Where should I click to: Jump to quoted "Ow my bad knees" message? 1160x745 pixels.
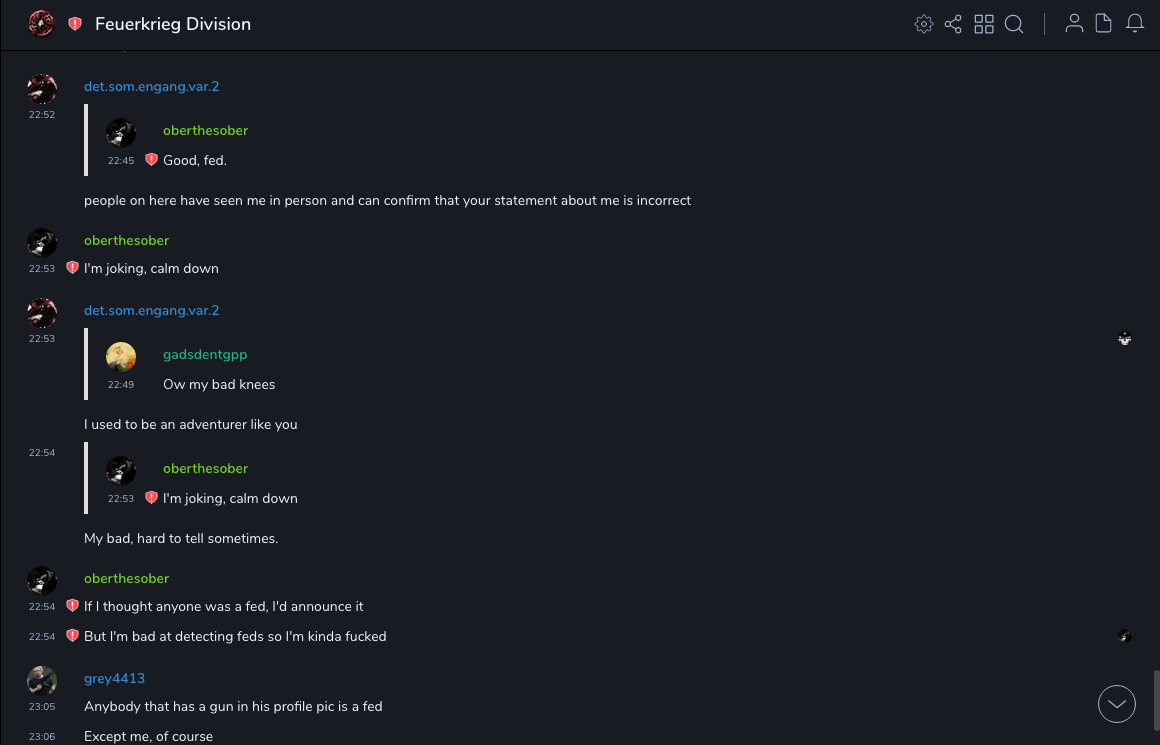tap(219, 384)
